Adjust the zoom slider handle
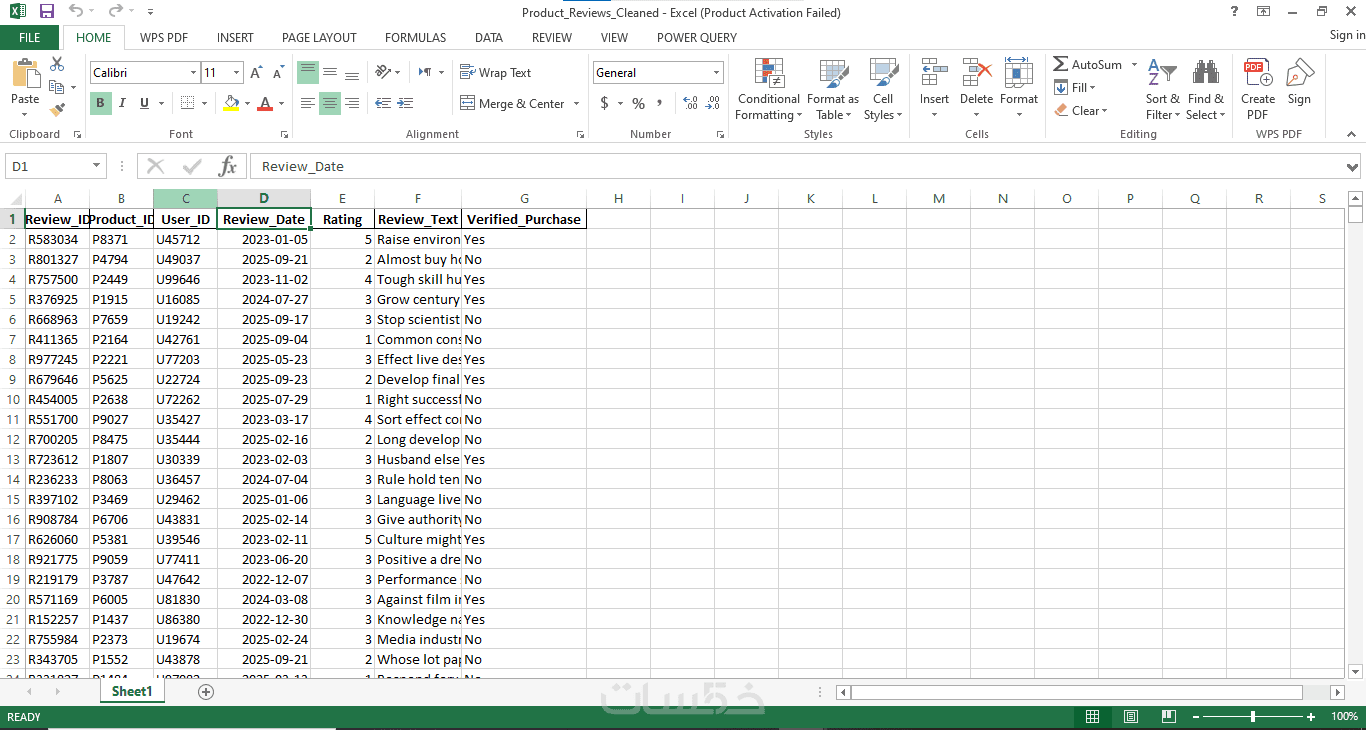This screenshot has height=730, width=1366. pyautogui.click(x=1253, y=717)
